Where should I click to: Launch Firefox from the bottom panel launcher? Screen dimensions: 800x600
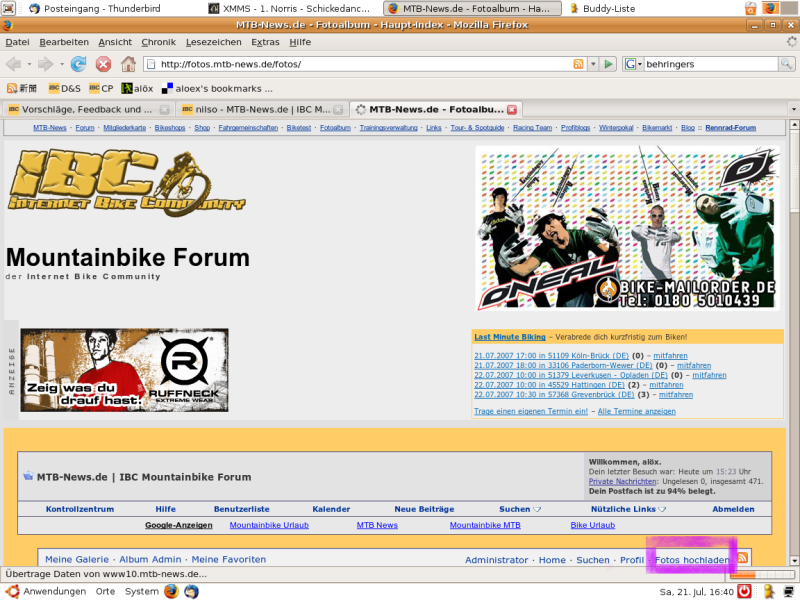tap(171, 591)
